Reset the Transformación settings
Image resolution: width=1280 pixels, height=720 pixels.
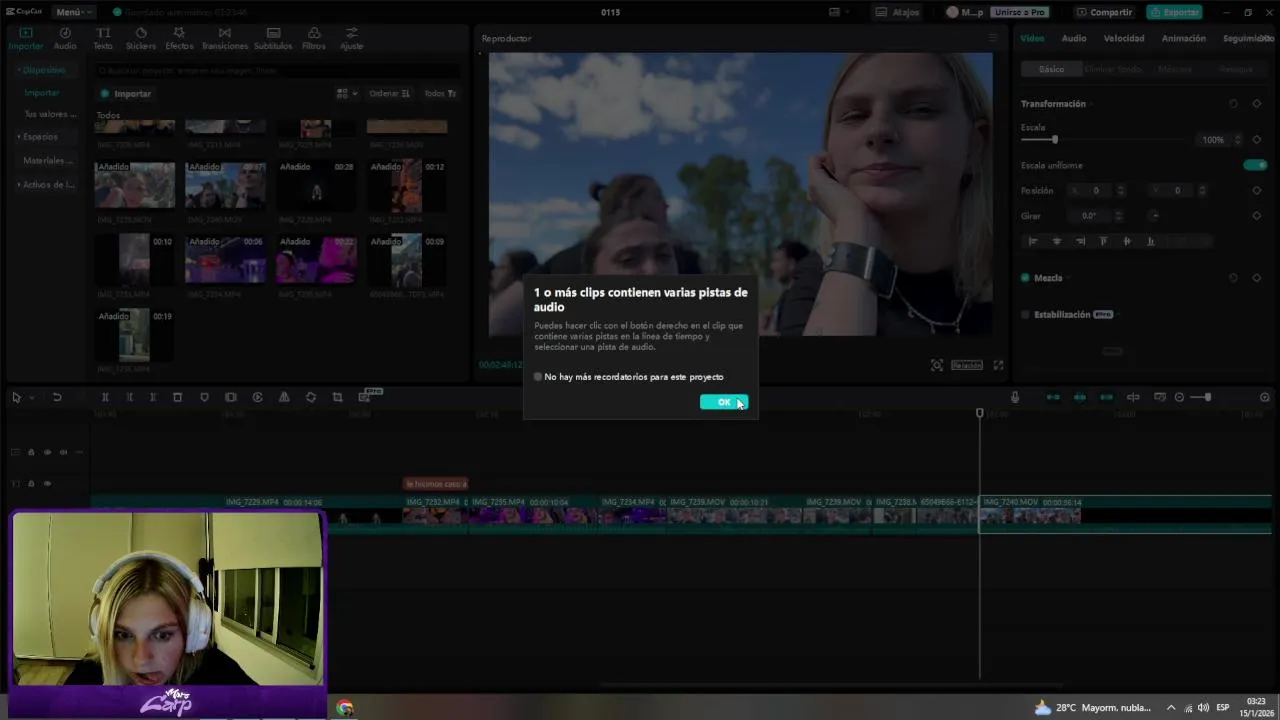[1233, 104]
